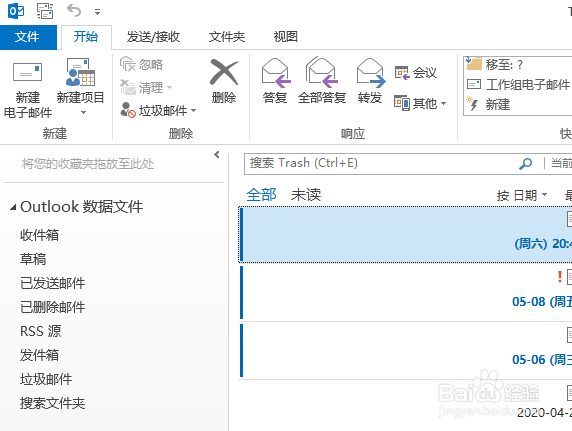Click the red high-importance exclamation mark icon
Viewport: 572px width, 431px height.
click(x=560, y=277)
